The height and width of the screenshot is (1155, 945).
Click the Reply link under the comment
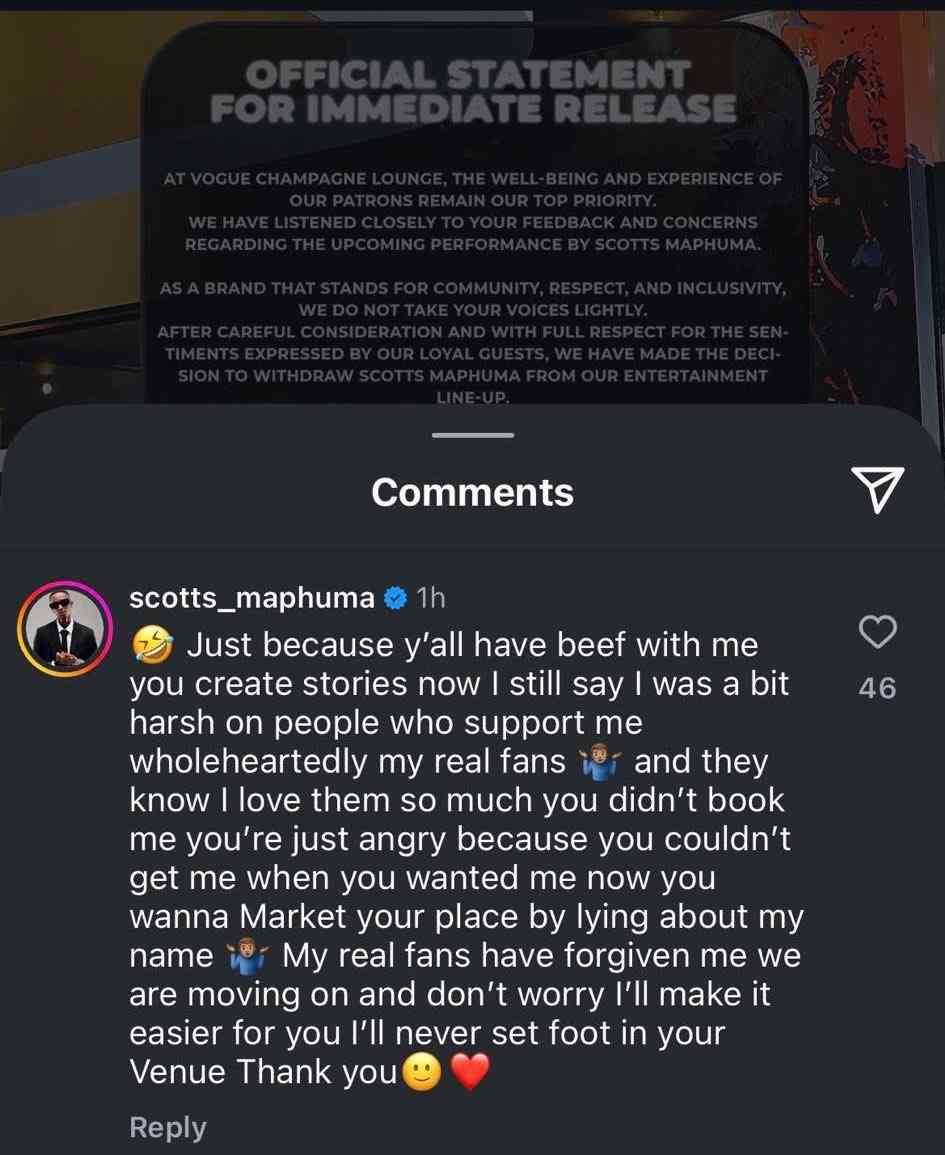point(168,1127)
